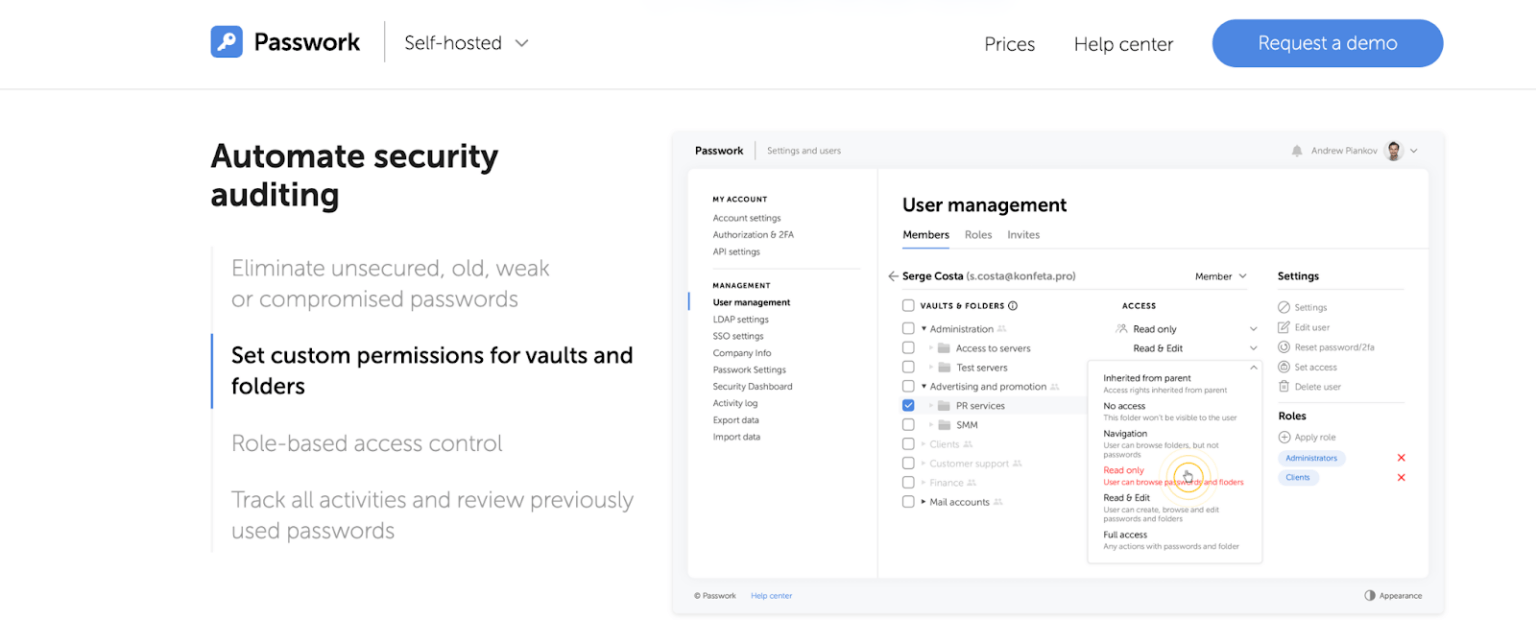Screen dimensions: 1536x643
Task: Click the plus icon for Apply role
Action: click(1284, 437)
